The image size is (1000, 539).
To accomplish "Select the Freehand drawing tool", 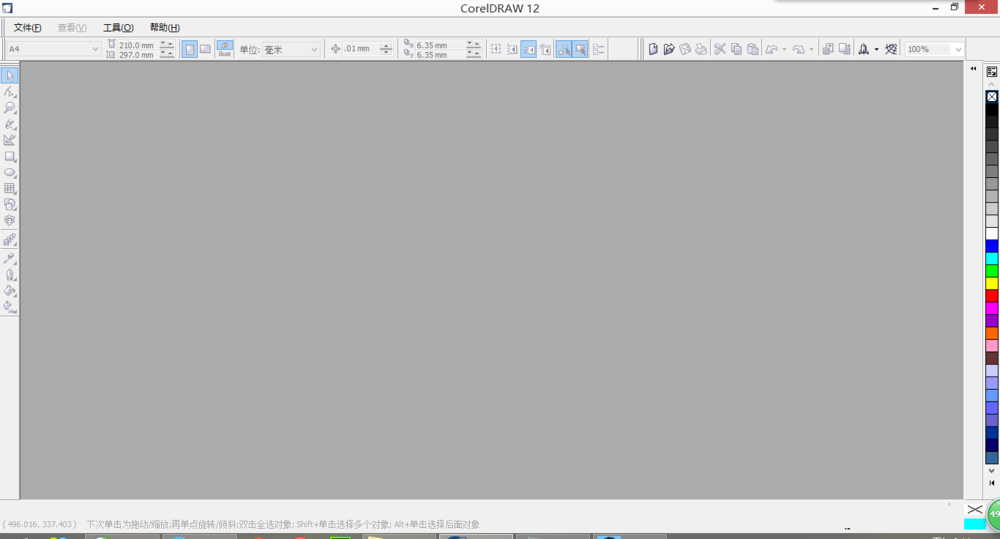I will tap(10, 124).
